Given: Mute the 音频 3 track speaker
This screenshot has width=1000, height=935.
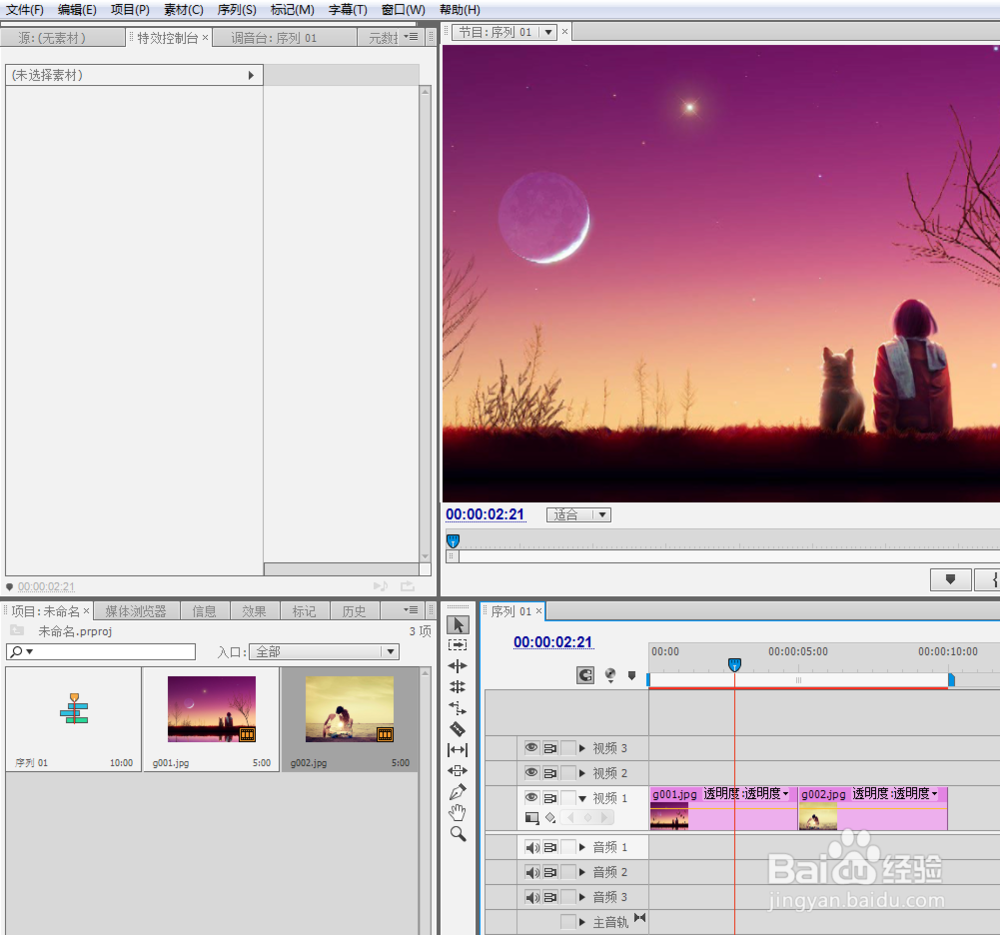Looking at the screenshot, I should pos(532,897).
